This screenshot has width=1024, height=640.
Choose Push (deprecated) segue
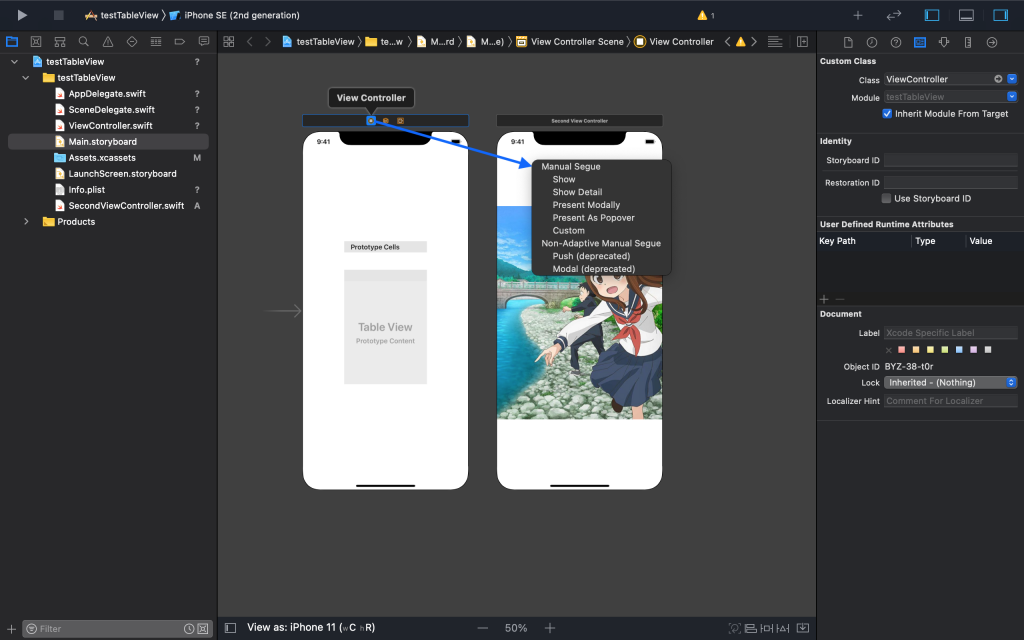(591, 256)
